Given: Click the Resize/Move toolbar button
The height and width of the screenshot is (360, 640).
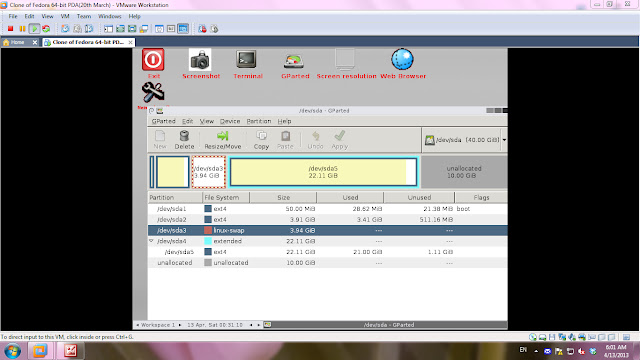Looking at the screenshot, I should pos(223,140).
